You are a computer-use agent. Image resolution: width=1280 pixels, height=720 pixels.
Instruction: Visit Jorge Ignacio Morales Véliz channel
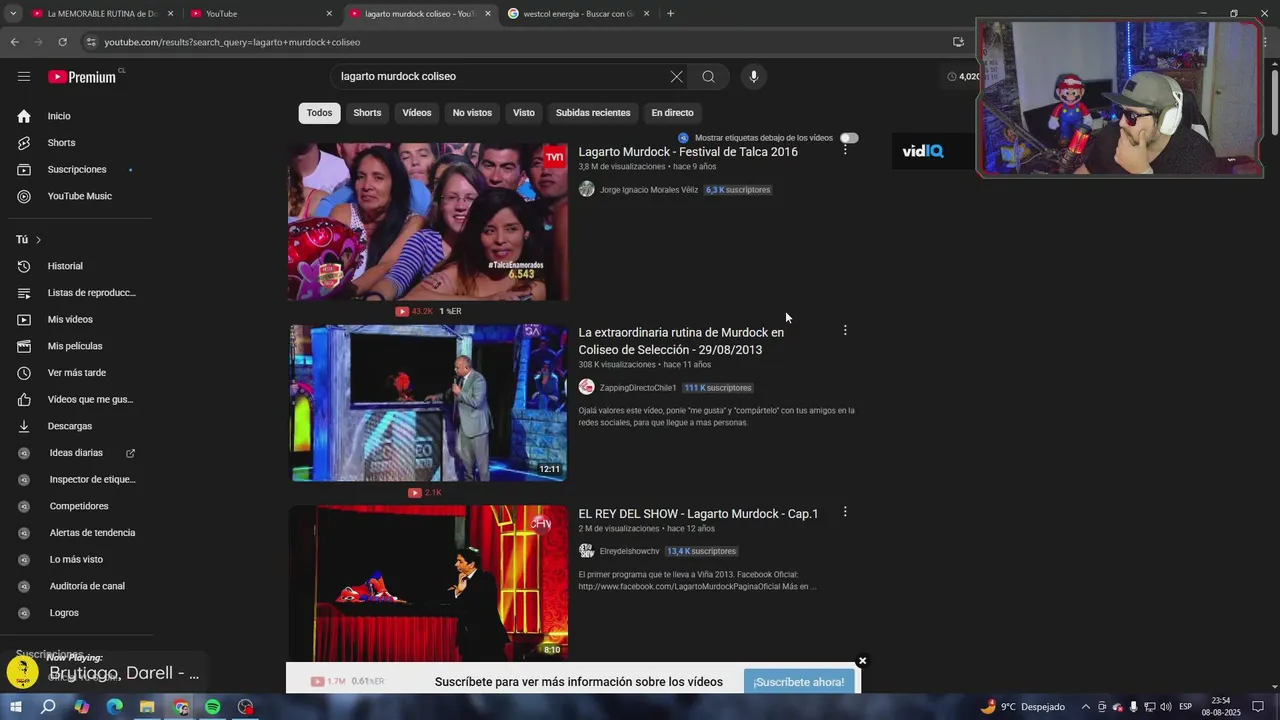[649, 190]
